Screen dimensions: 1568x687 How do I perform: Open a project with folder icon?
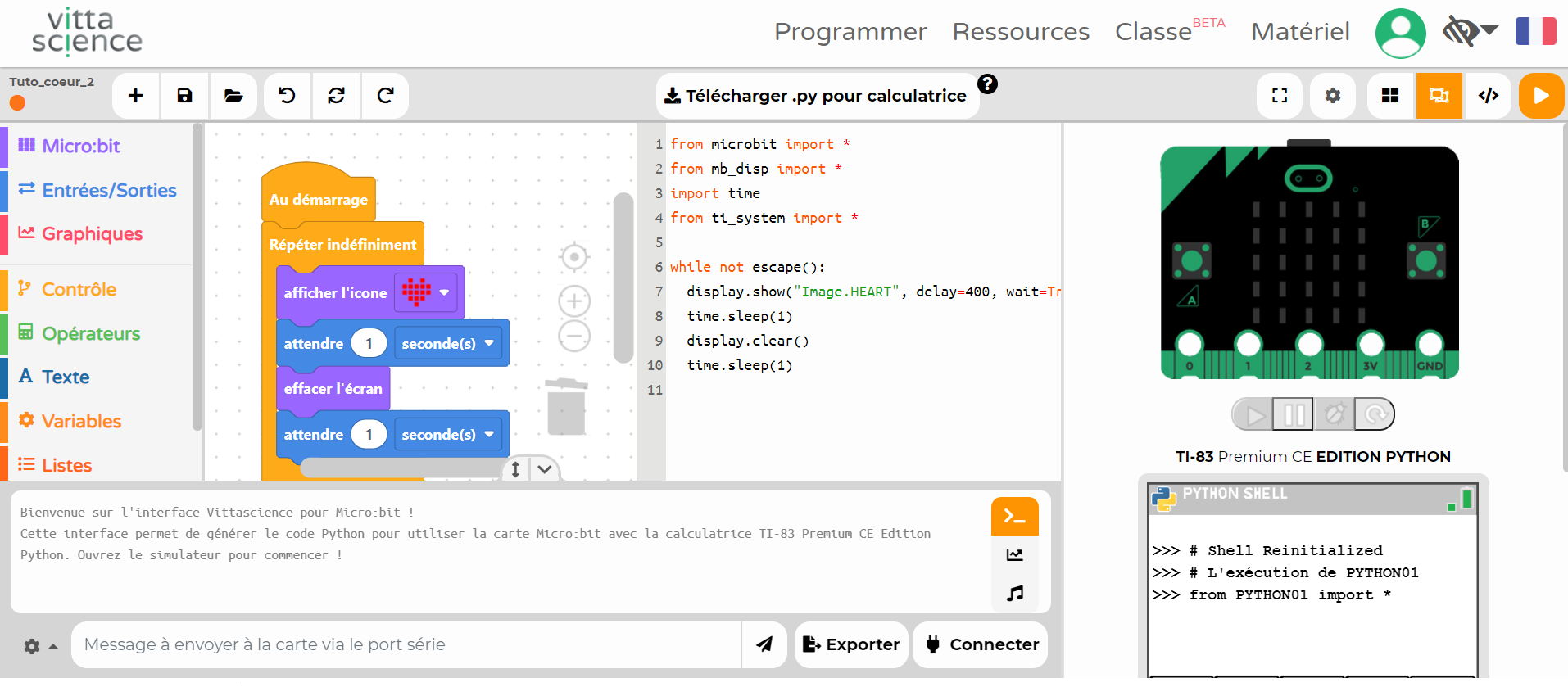pos(233,96)
